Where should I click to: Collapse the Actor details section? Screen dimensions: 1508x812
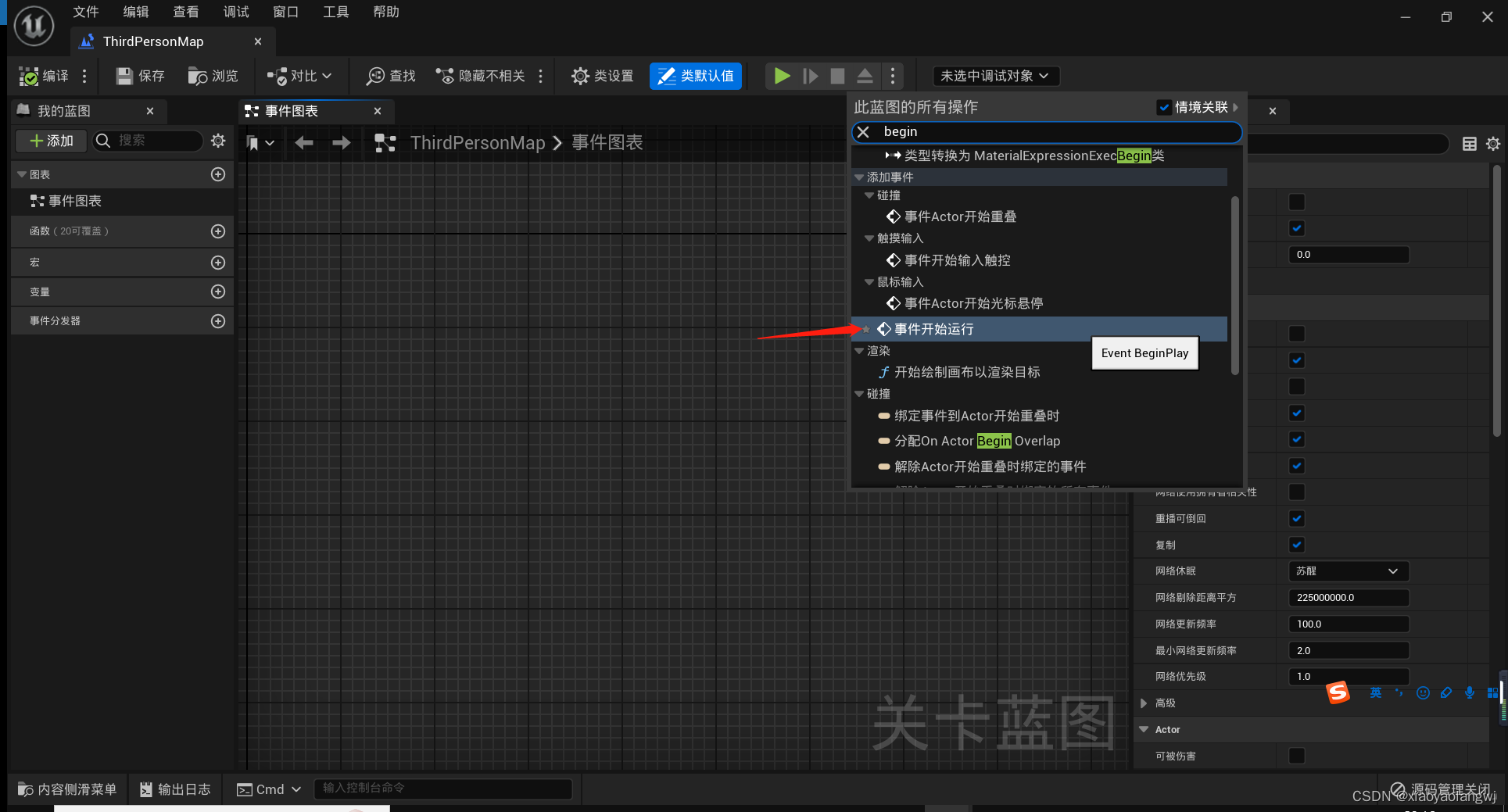(x=1144, y=729)
